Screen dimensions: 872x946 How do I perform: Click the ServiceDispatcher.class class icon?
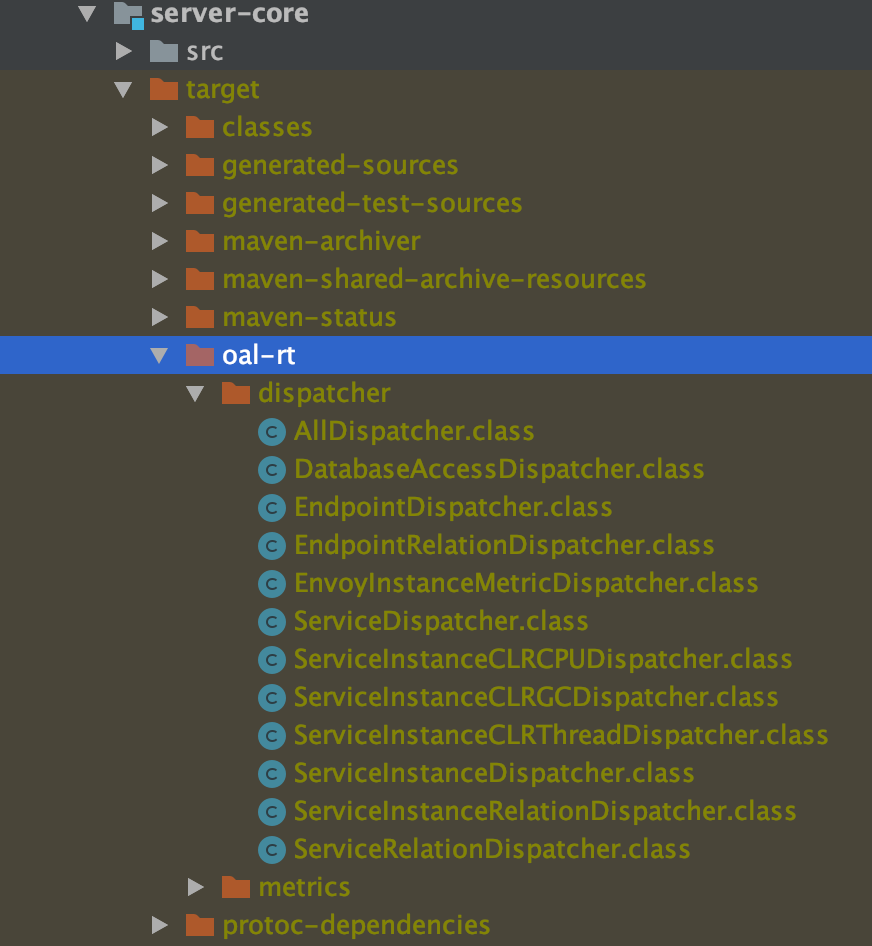pyautogui.click(x=272, y=622)
